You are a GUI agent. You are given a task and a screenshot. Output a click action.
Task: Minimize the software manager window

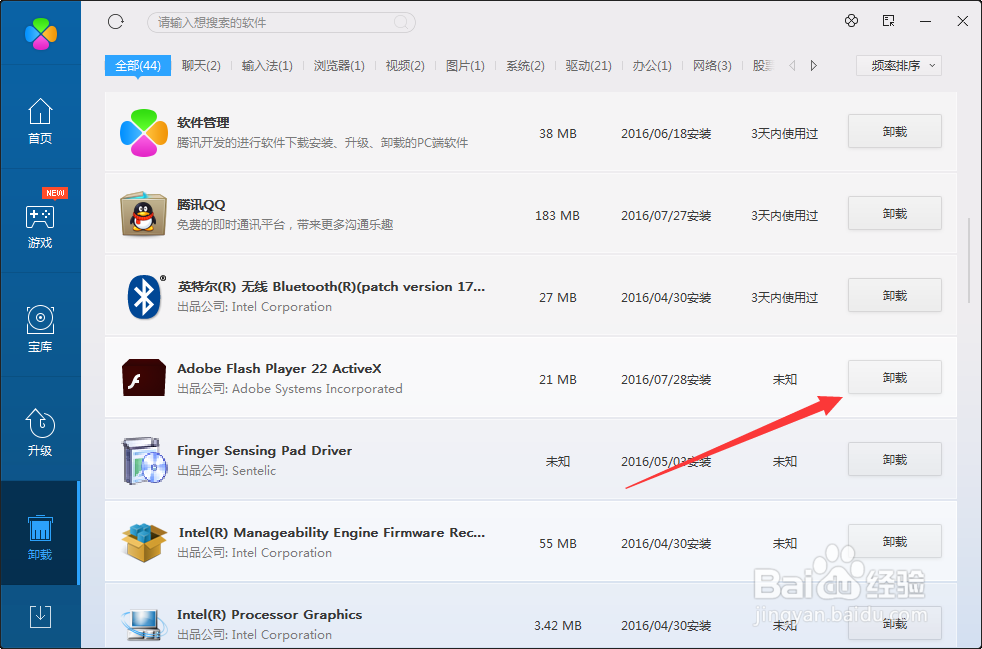(926, 21)
